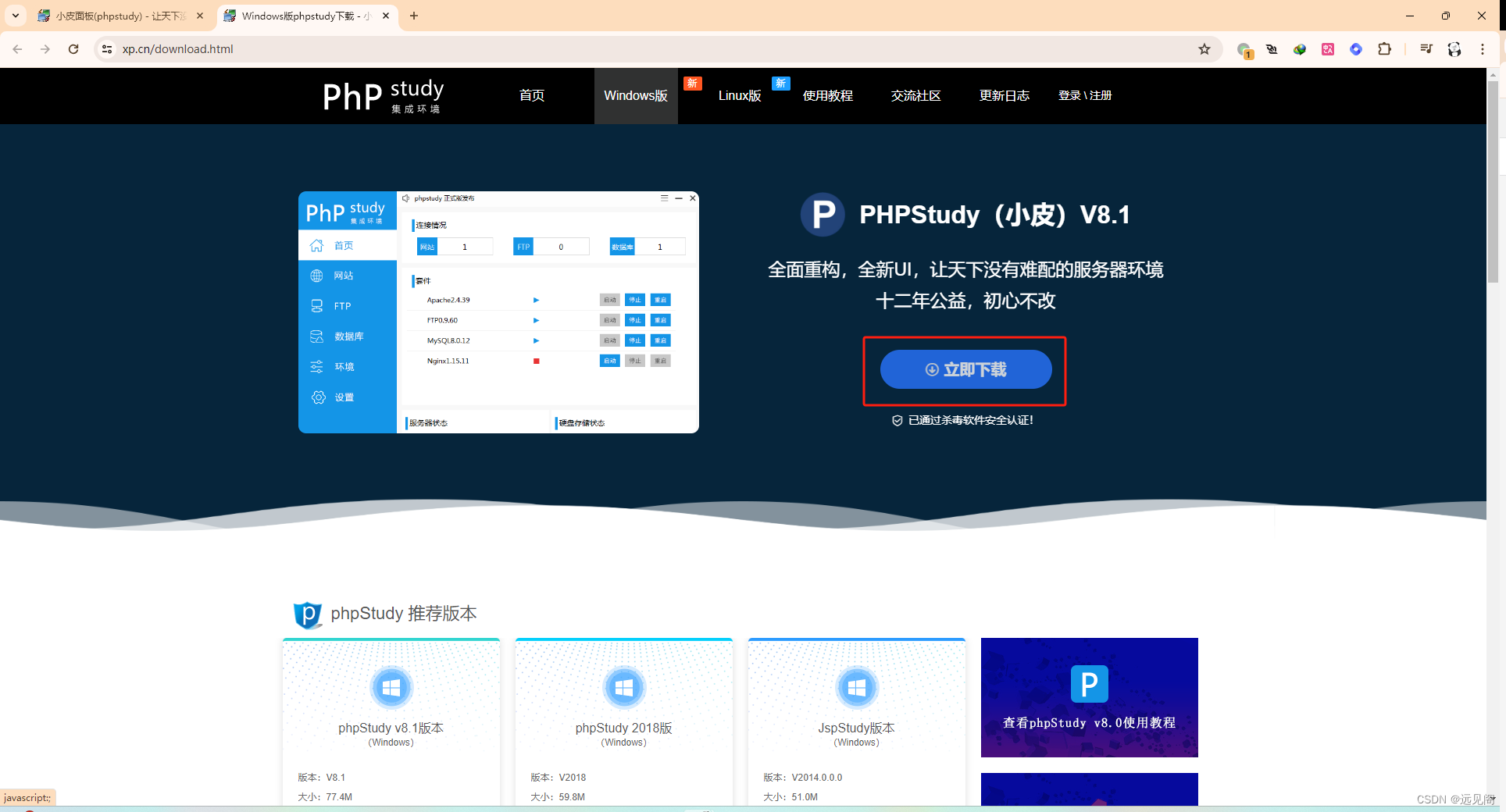Viewport: 1506px width, 812px height.
Task: Click the PHPStudy（小皮）V8.1 heading
Action: (x=994, y=215)
